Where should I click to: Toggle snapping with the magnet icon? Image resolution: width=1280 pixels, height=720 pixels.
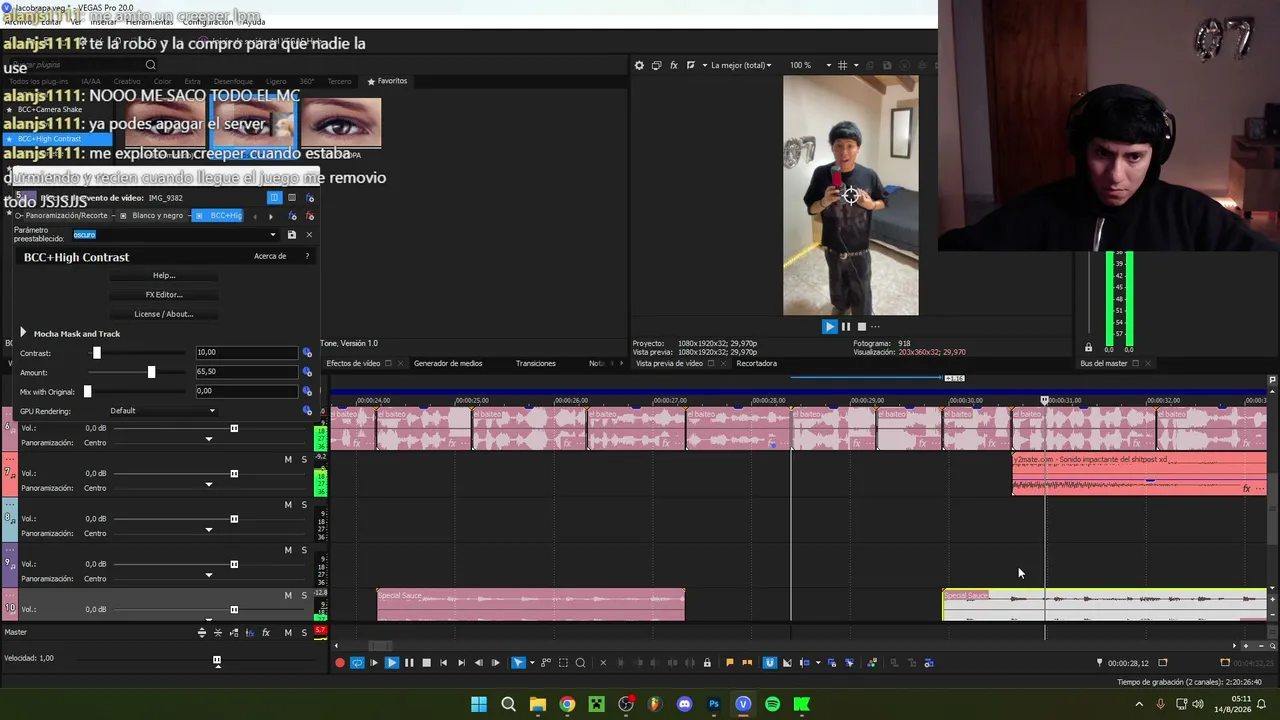(x=769, y=663)
